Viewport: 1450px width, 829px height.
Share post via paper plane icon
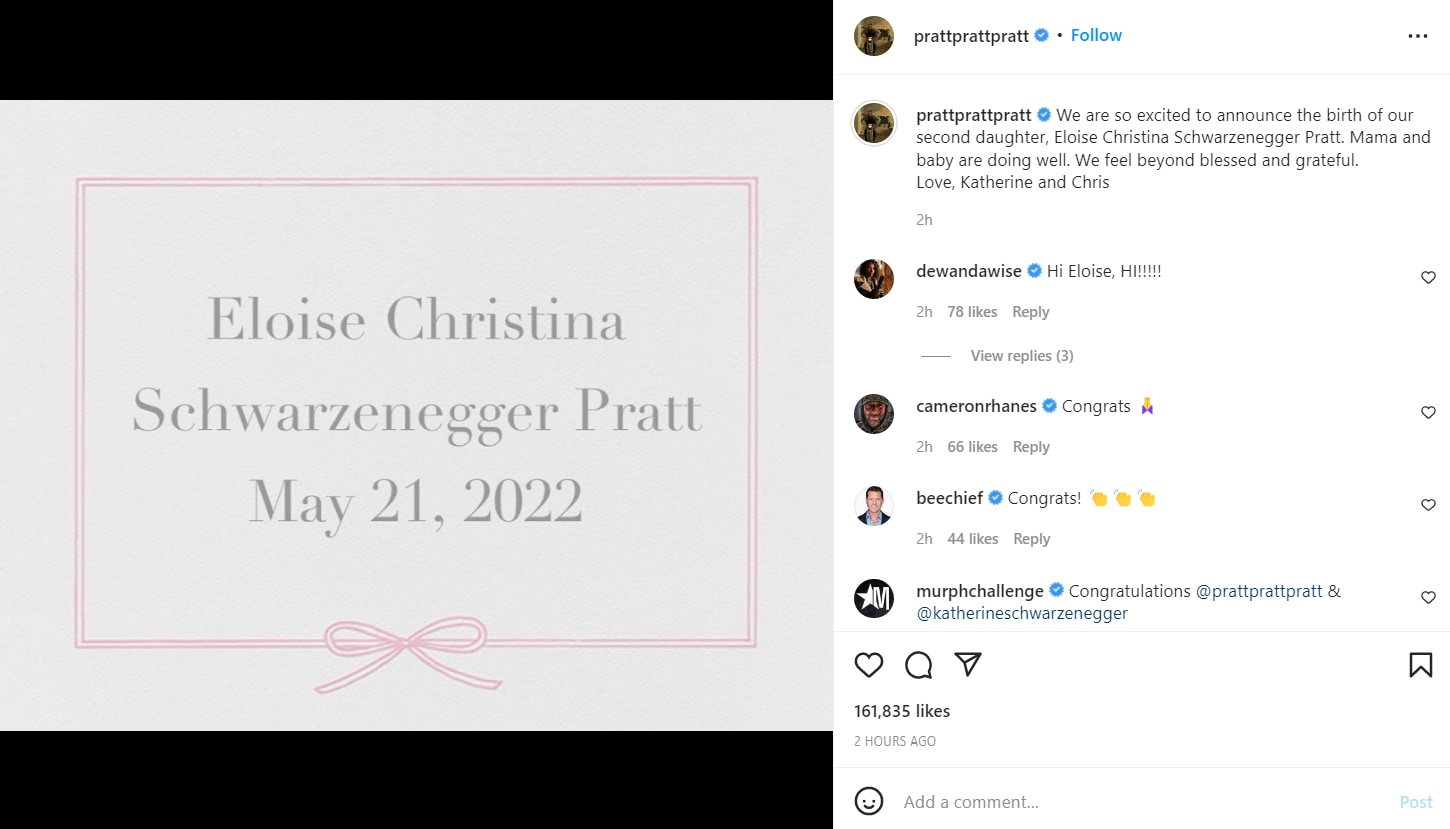pos(967,664)
